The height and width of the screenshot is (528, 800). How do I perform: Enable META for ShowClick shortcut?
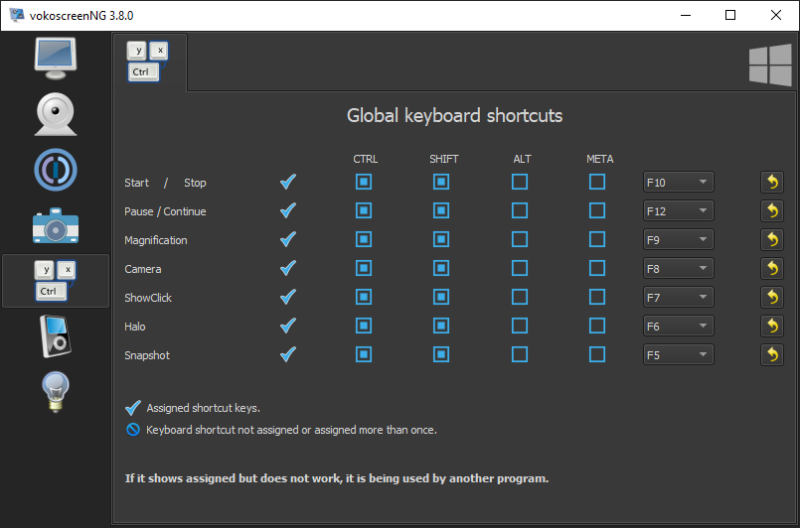click(x=597, y=296)
